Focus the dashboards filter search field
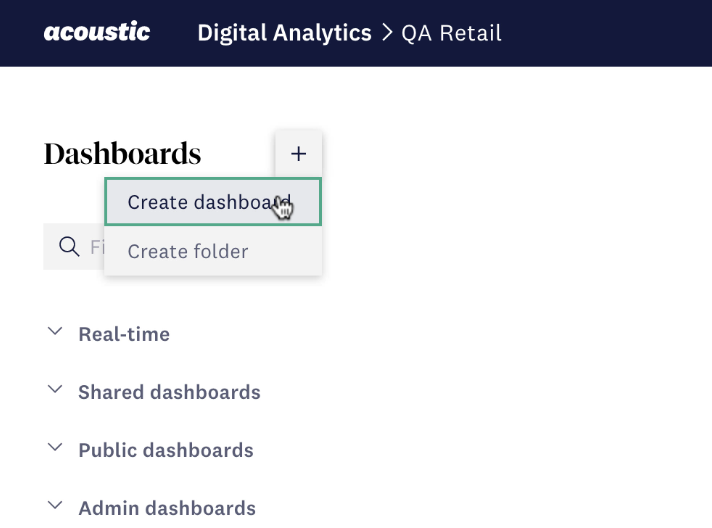Viewport: 712px width, 528px height. [x=74, y=247]
